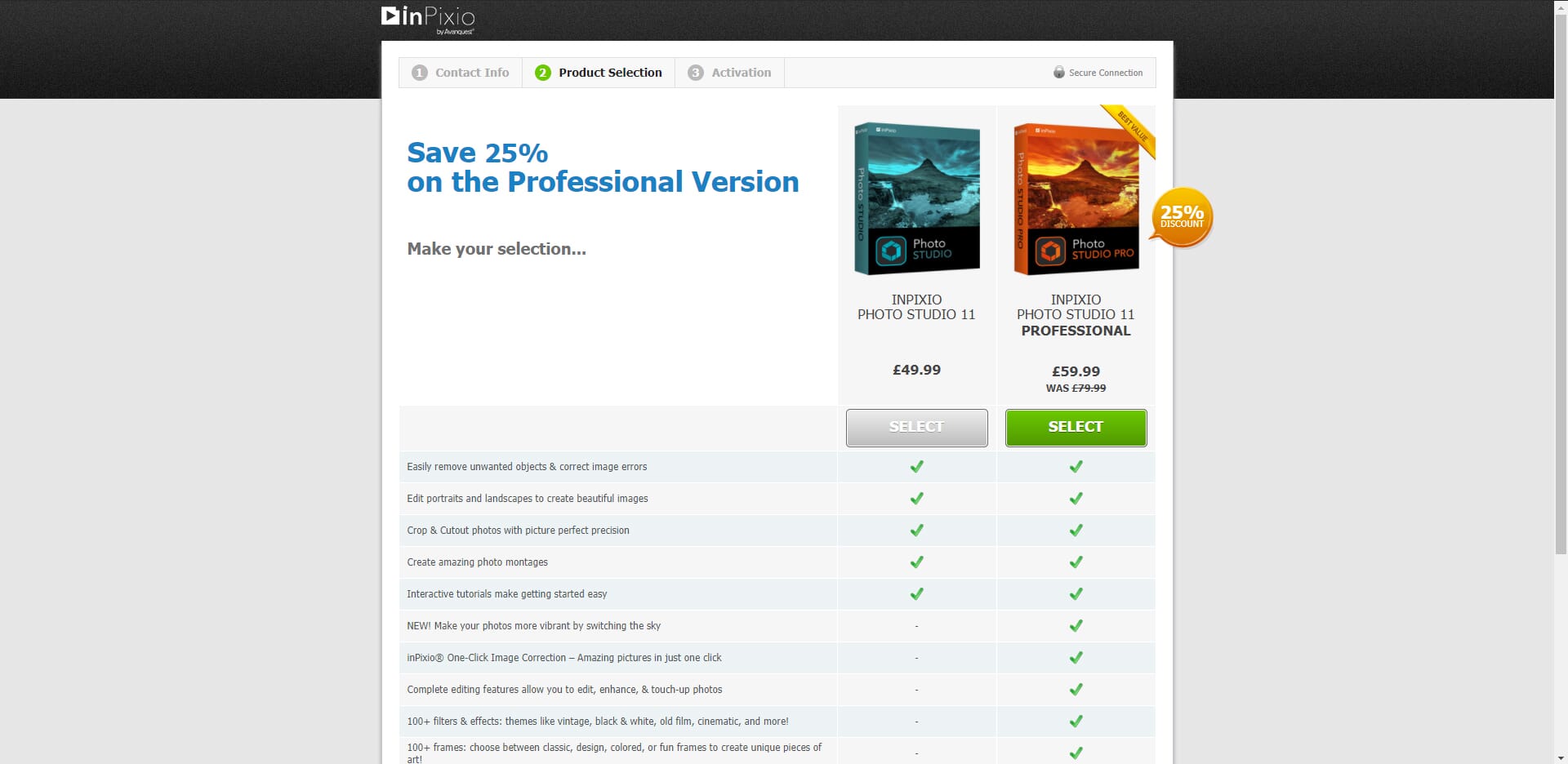1568x764 pixels.
Task: Click Professional checkmark for switching the sky row
Action: (x=1076, y=626)
